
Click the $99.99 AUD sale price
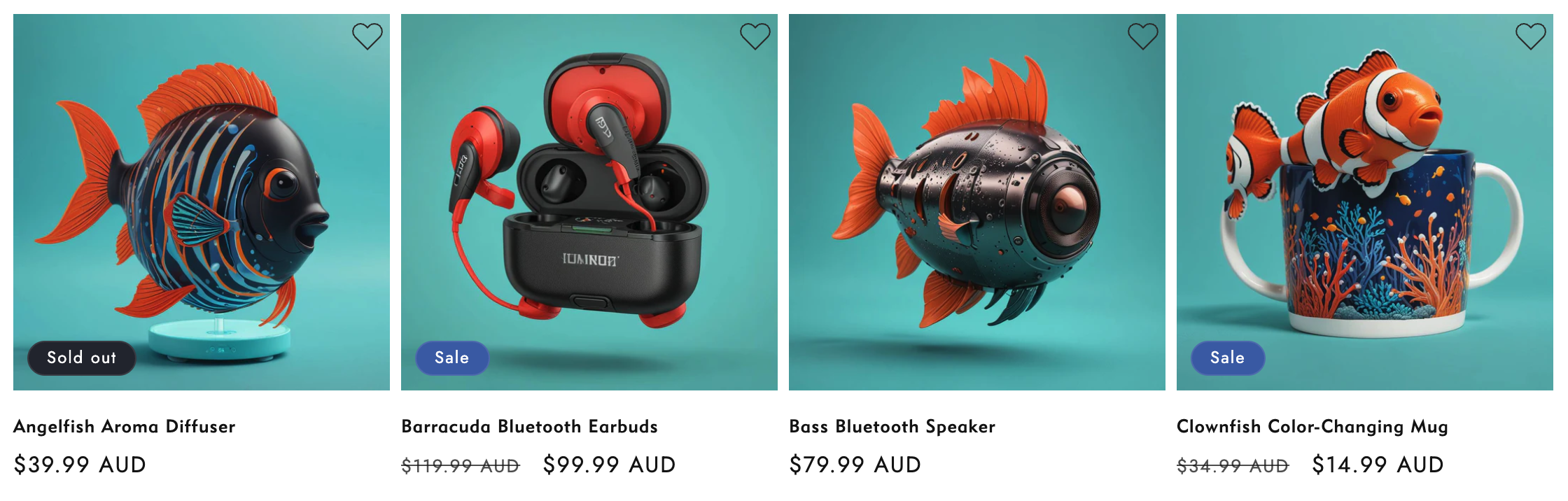(x=610, y=465)
